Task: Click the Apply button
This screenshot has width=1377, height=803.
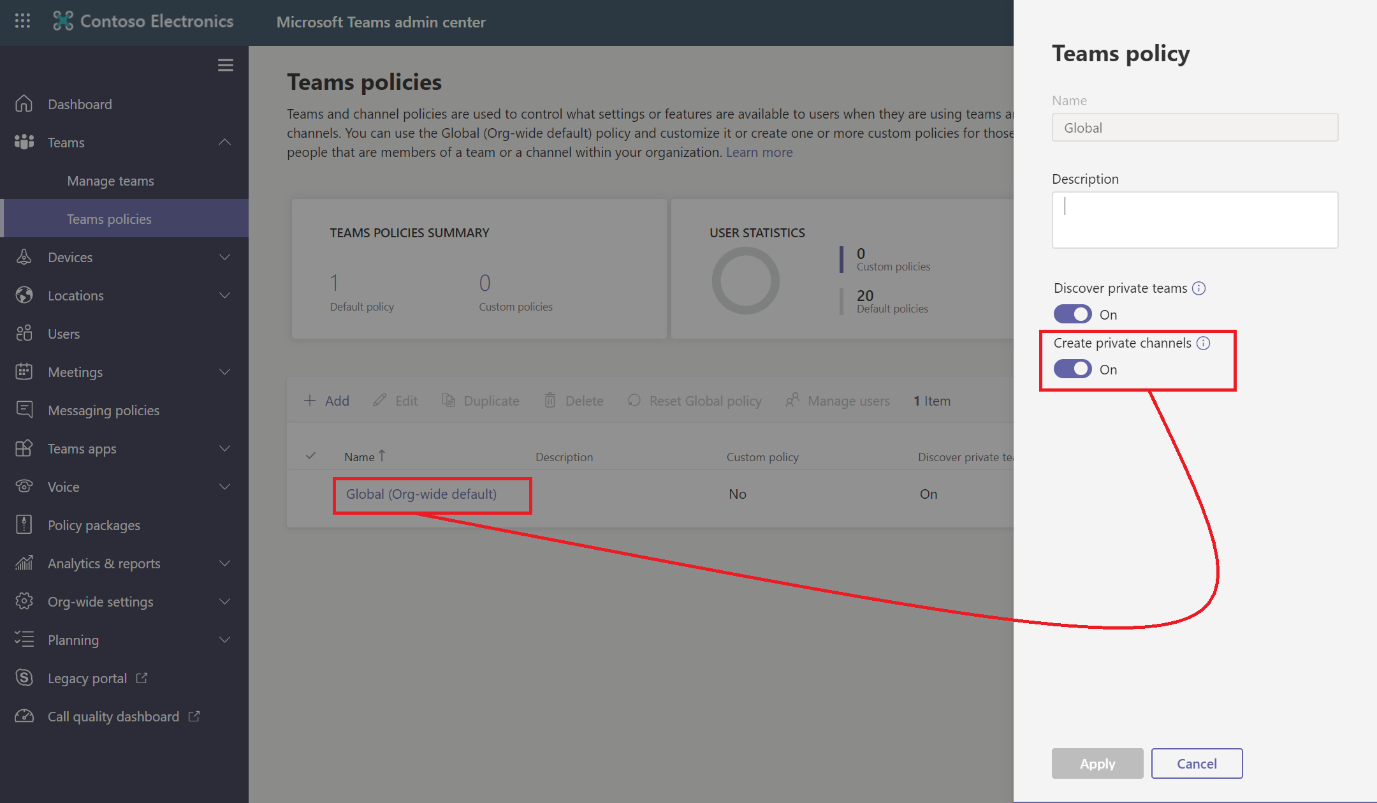Action: [x=1097, y=763]
